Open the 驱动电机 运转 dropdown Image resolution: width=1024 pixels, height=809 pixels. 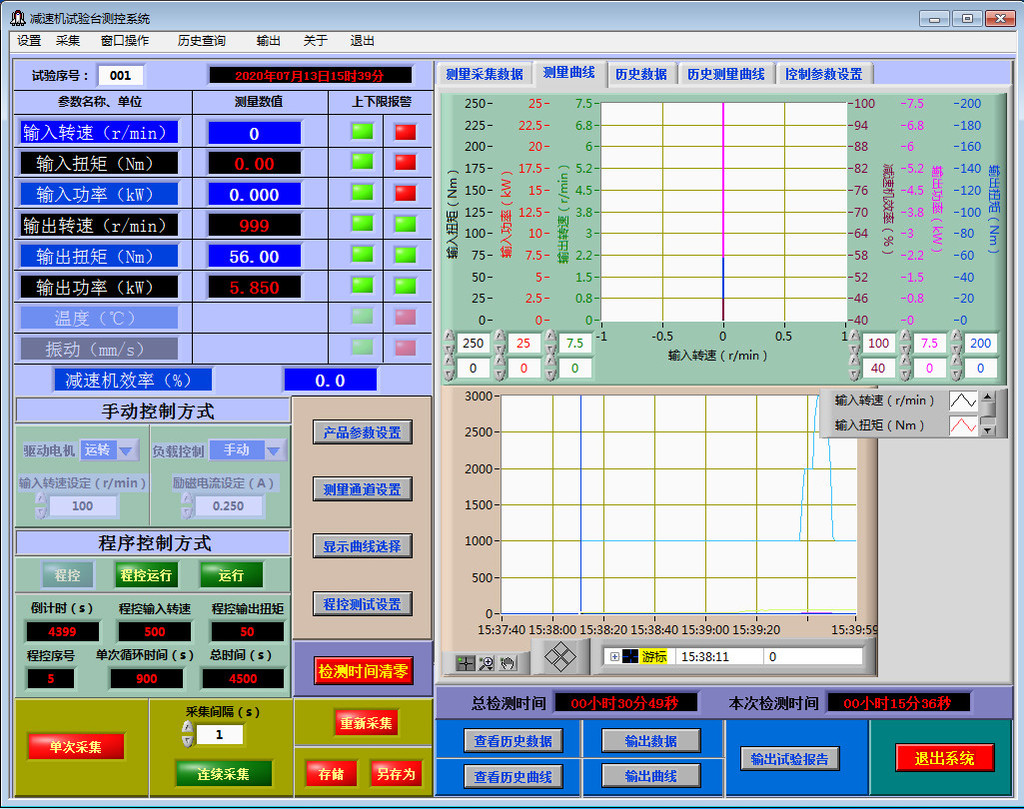[x=126, y=450]
